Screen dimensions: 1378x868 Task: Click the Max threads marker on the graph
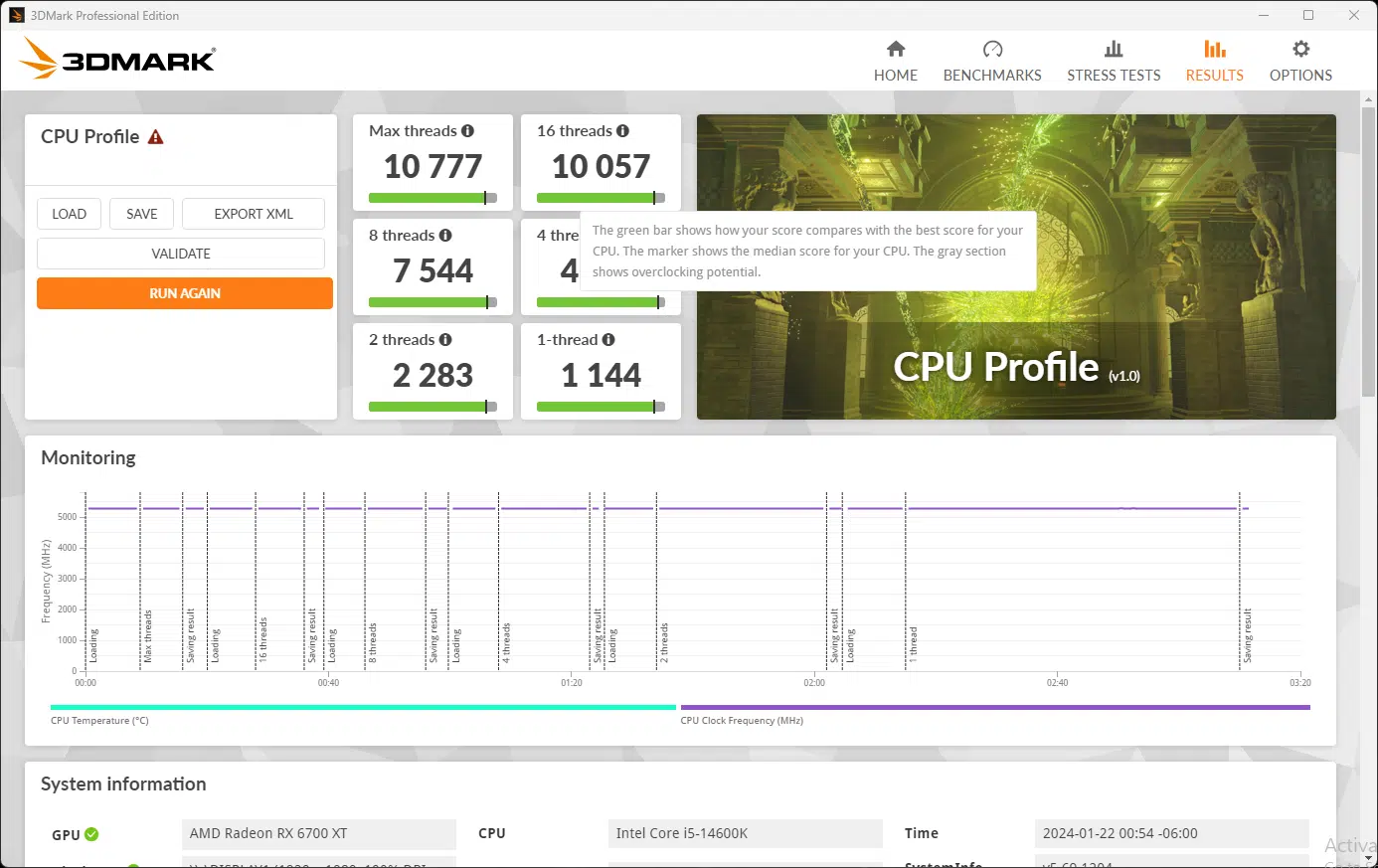click(146, 636)
